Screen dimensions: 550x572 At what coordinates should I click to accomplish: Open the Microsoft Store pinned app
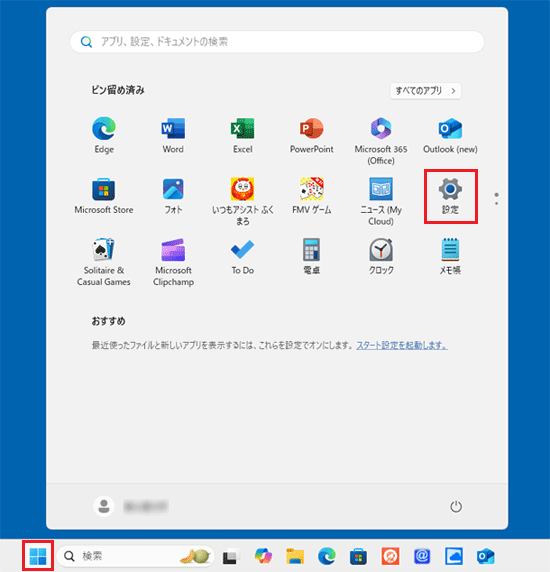pyautogui.click(x=104, y=196)
